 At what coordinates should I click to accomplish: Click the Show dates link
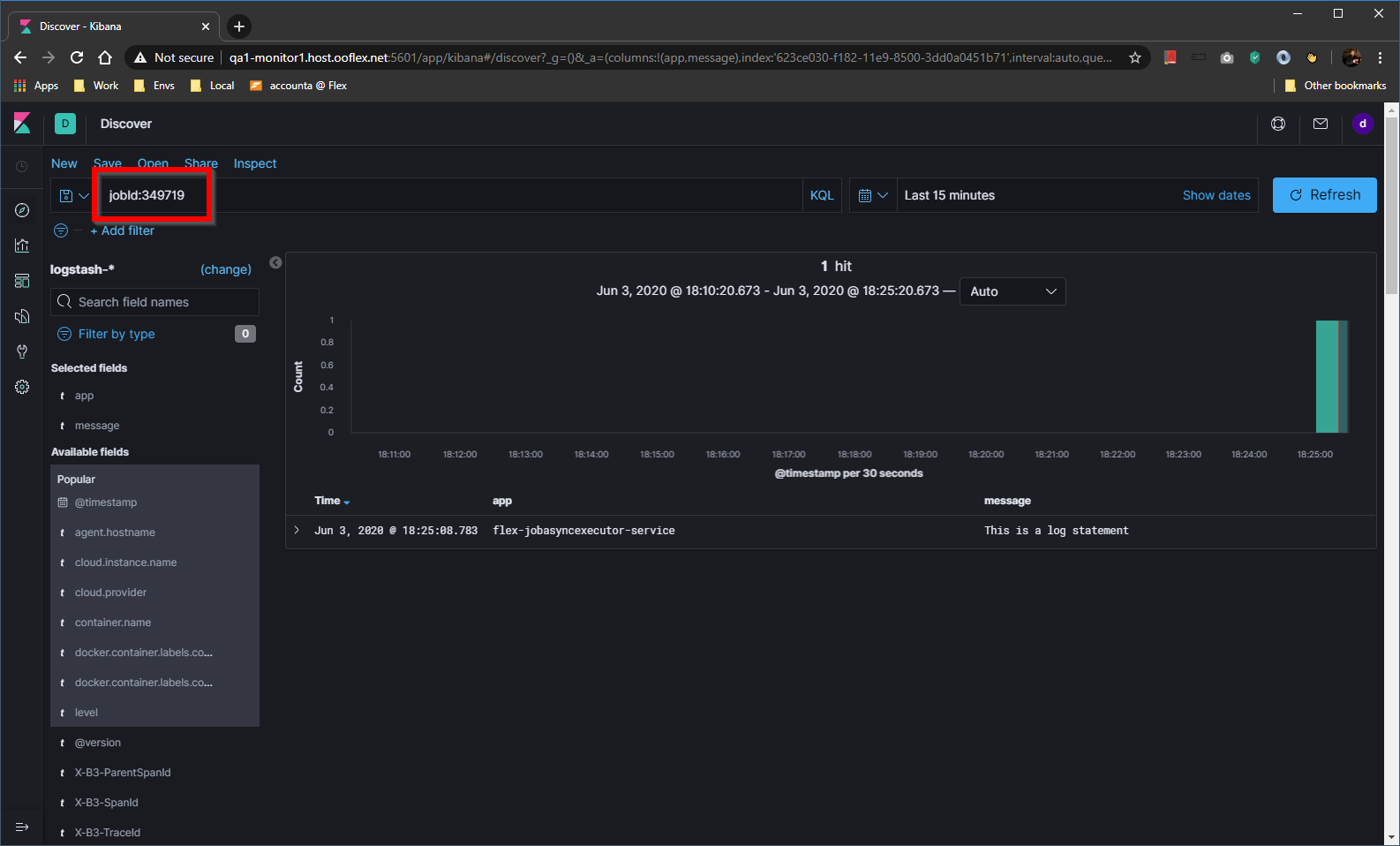coord(1216,195)
